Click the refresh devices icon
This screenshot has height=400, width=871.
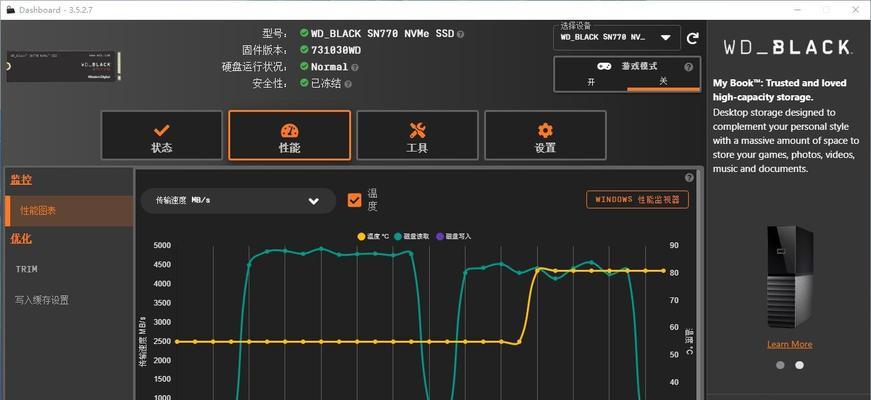tap(692, 38)
